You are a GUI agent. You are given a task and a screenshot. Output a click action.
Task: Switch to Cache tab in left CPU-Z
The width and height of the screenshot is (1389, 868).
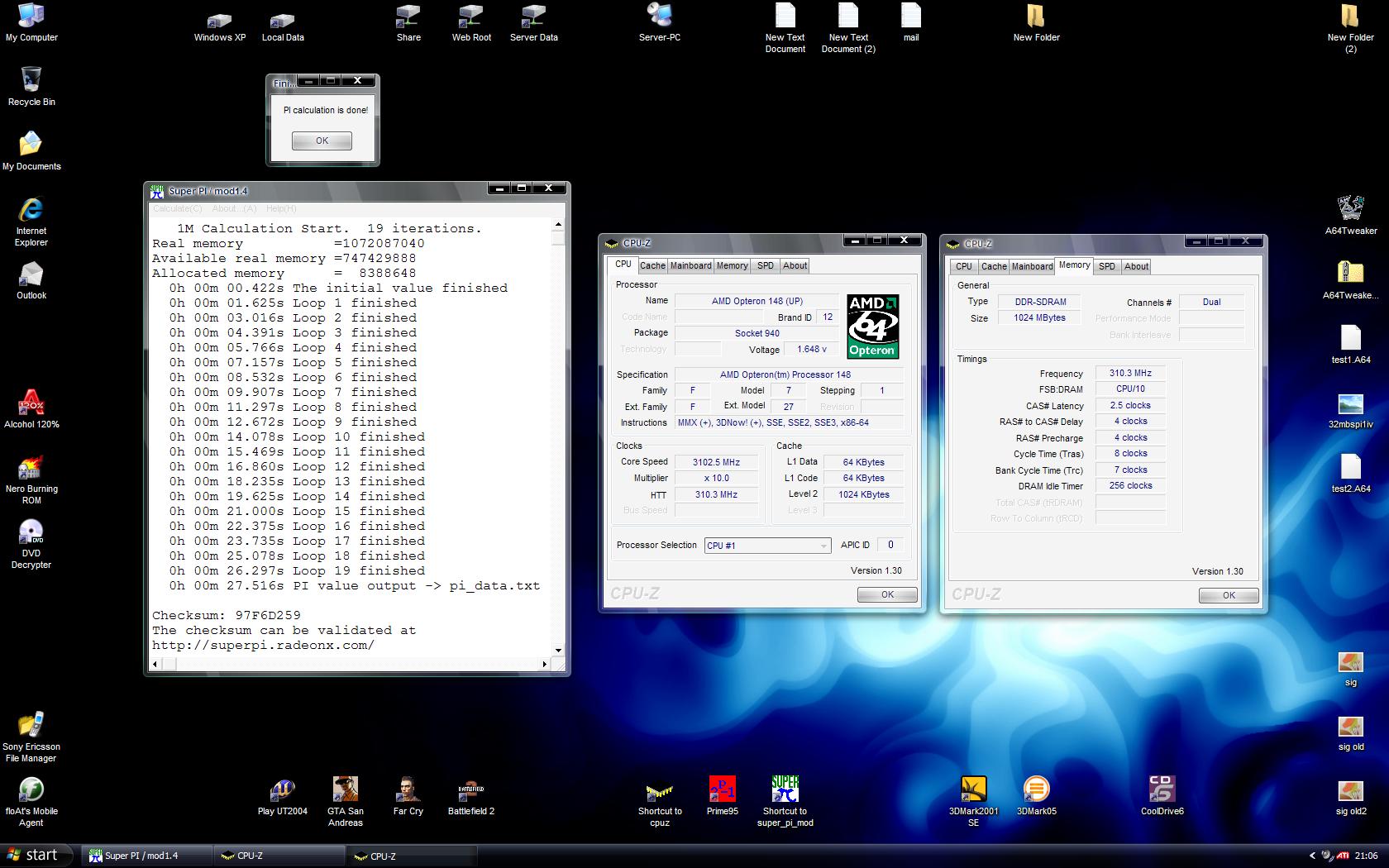pyautogui.click(x=652, y=265)
